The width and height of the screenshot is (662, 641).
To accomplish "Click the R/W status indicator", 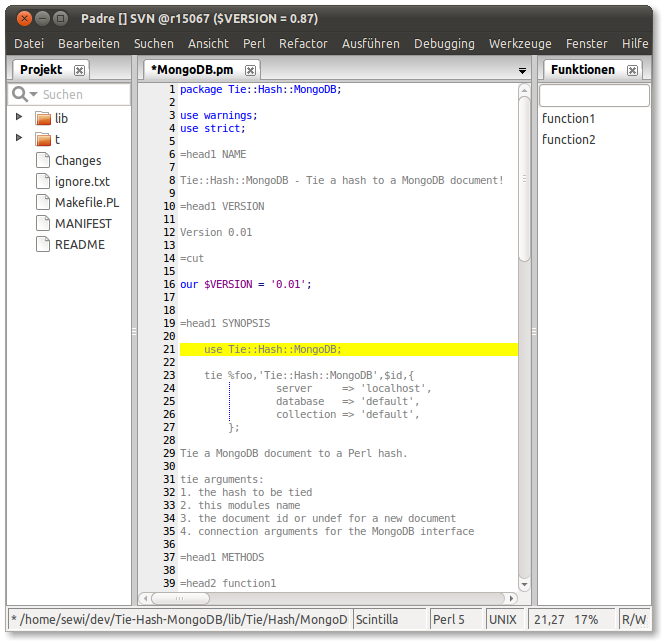I will coord(634,619).
